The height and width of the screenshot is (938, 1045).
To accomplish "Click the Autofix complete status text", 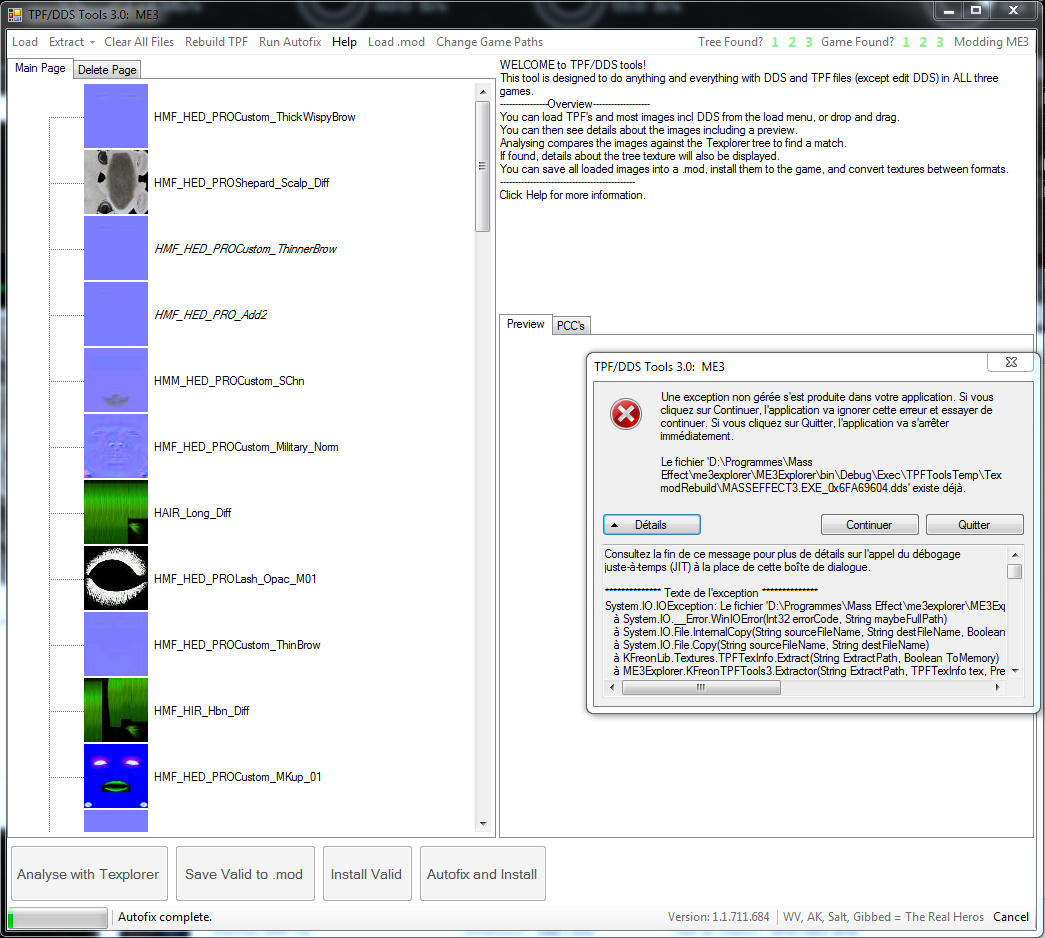I will (165, 917).
